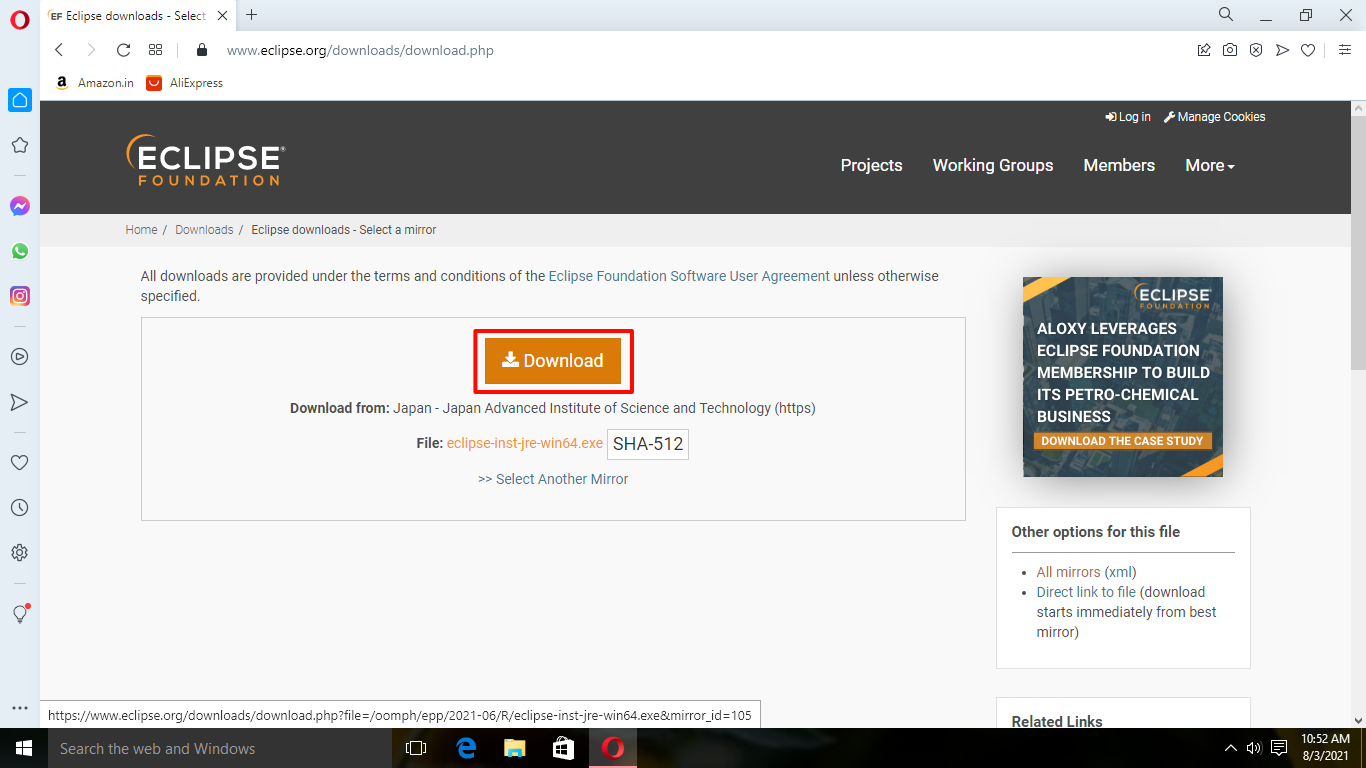Open the Action Center notifications icon
The height and width of the screenshot is (768, 1366).
pos(1278,748)
